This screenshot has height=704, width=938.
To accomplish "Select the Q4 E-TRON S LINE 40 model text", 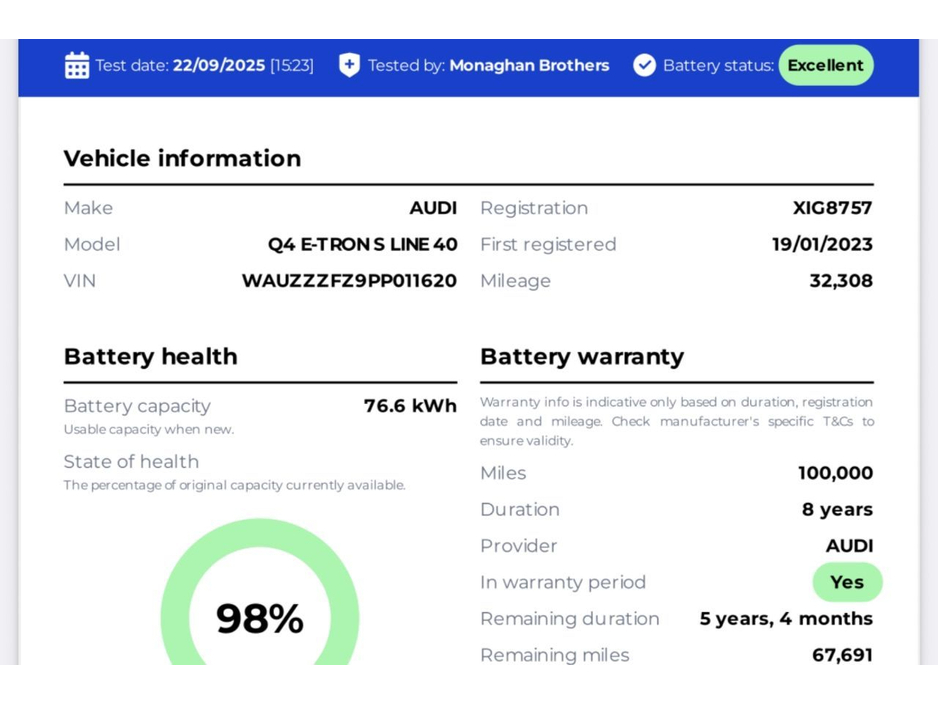I will click(362, 245).
